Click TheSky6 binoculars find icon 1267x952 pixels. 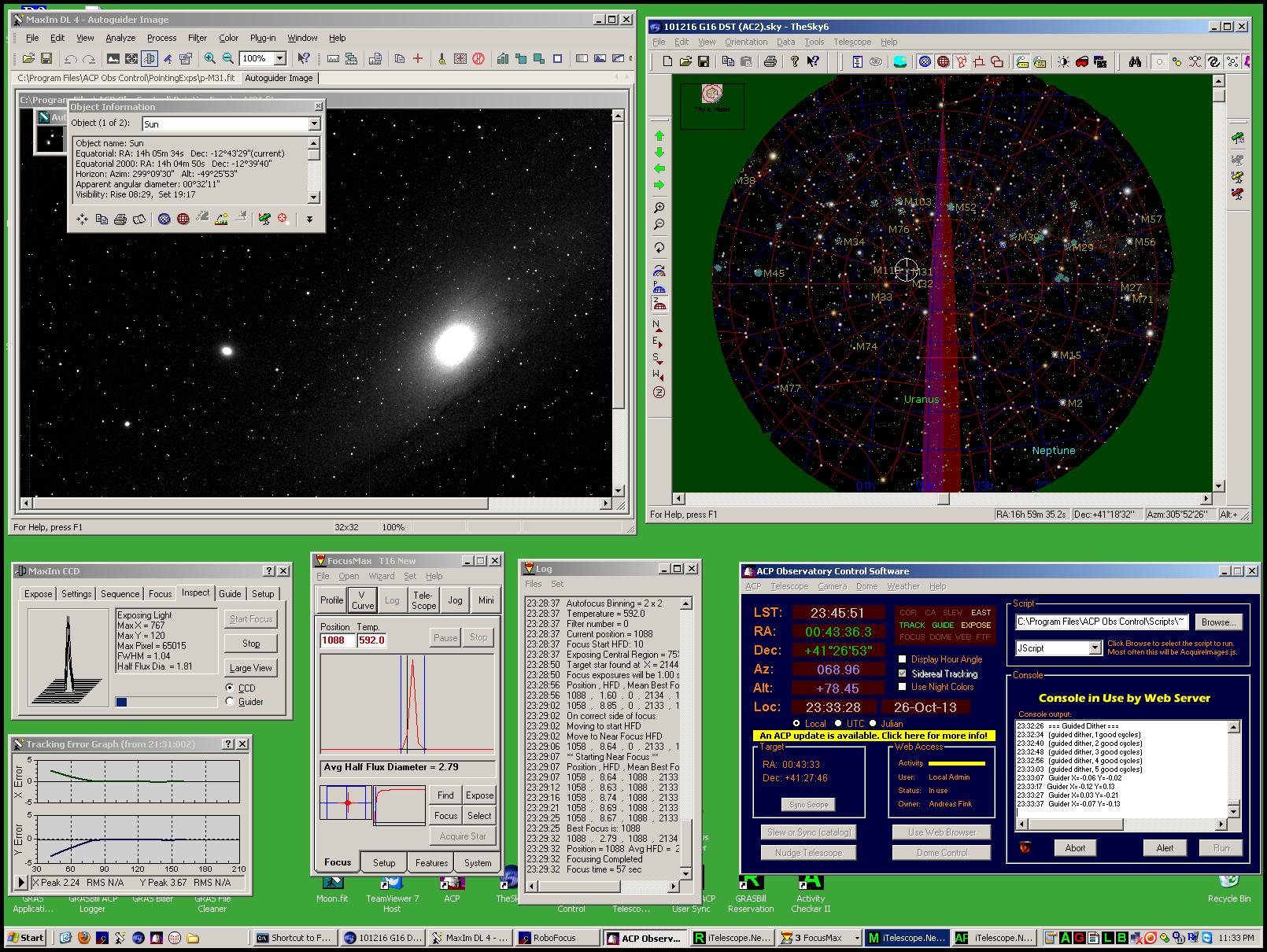(1135, 61)
